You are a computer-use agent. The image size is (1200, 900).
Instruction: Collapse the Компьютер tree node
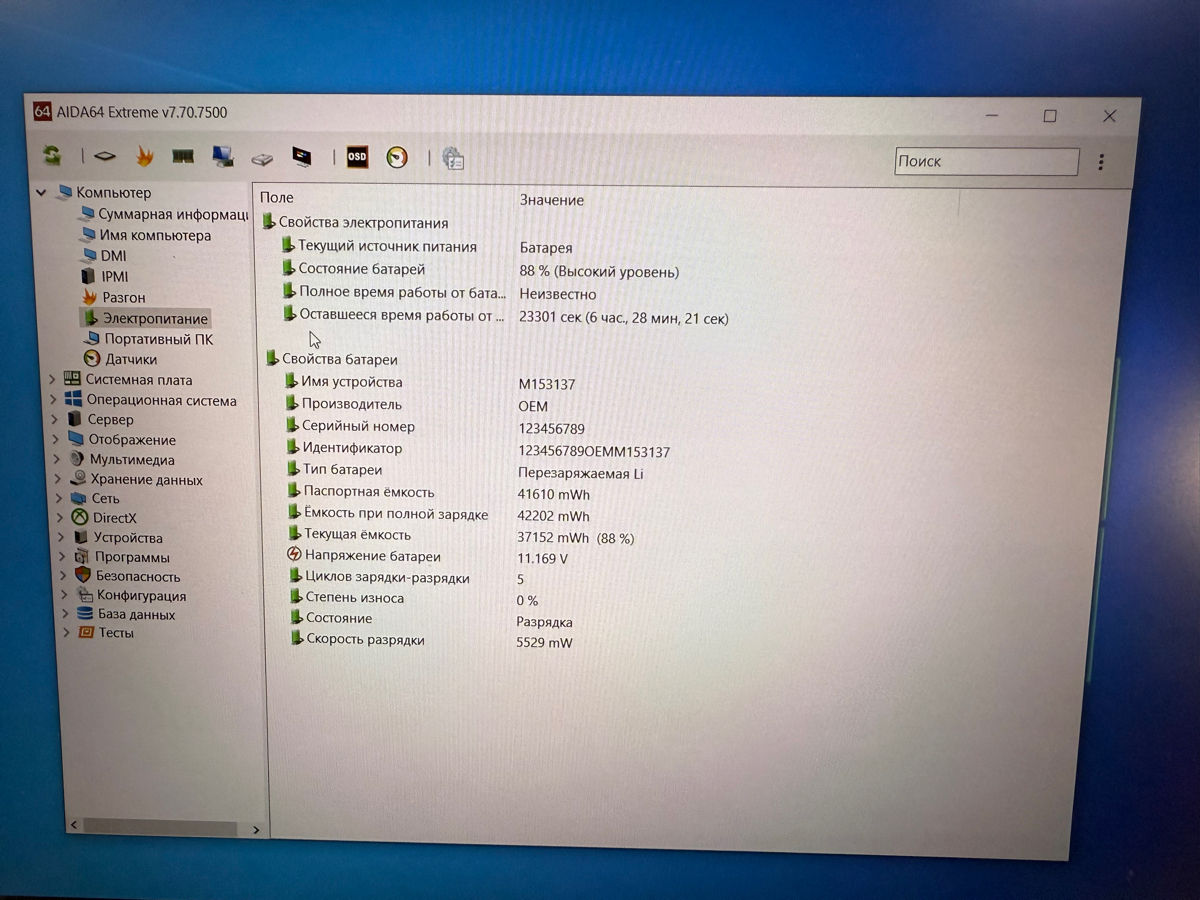42,192
